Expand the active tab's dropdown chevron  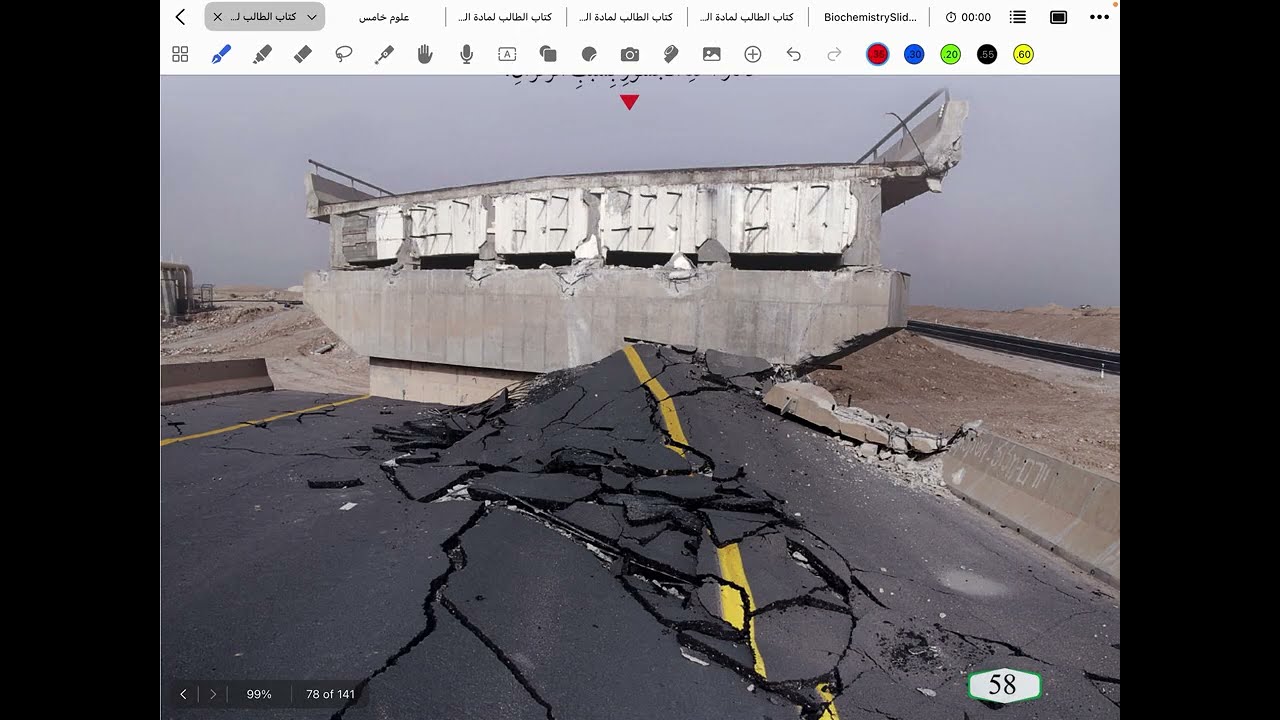pos(312,17)
